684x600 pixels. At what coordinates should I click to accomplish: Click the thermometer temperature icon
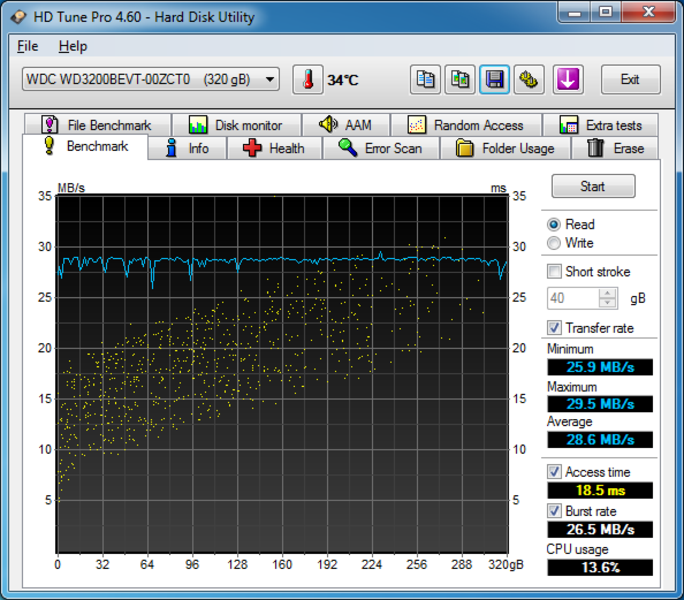[308, 80]
